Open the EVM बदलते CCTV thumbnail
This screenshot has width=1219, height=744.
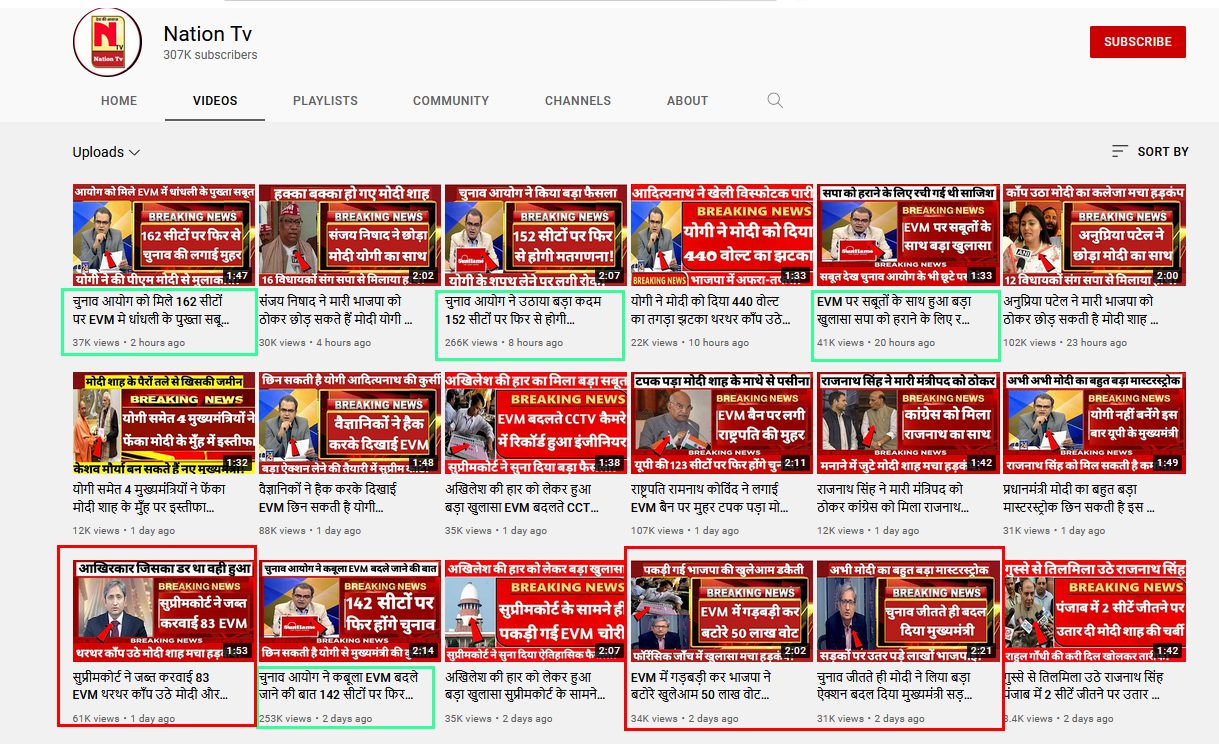534,423
